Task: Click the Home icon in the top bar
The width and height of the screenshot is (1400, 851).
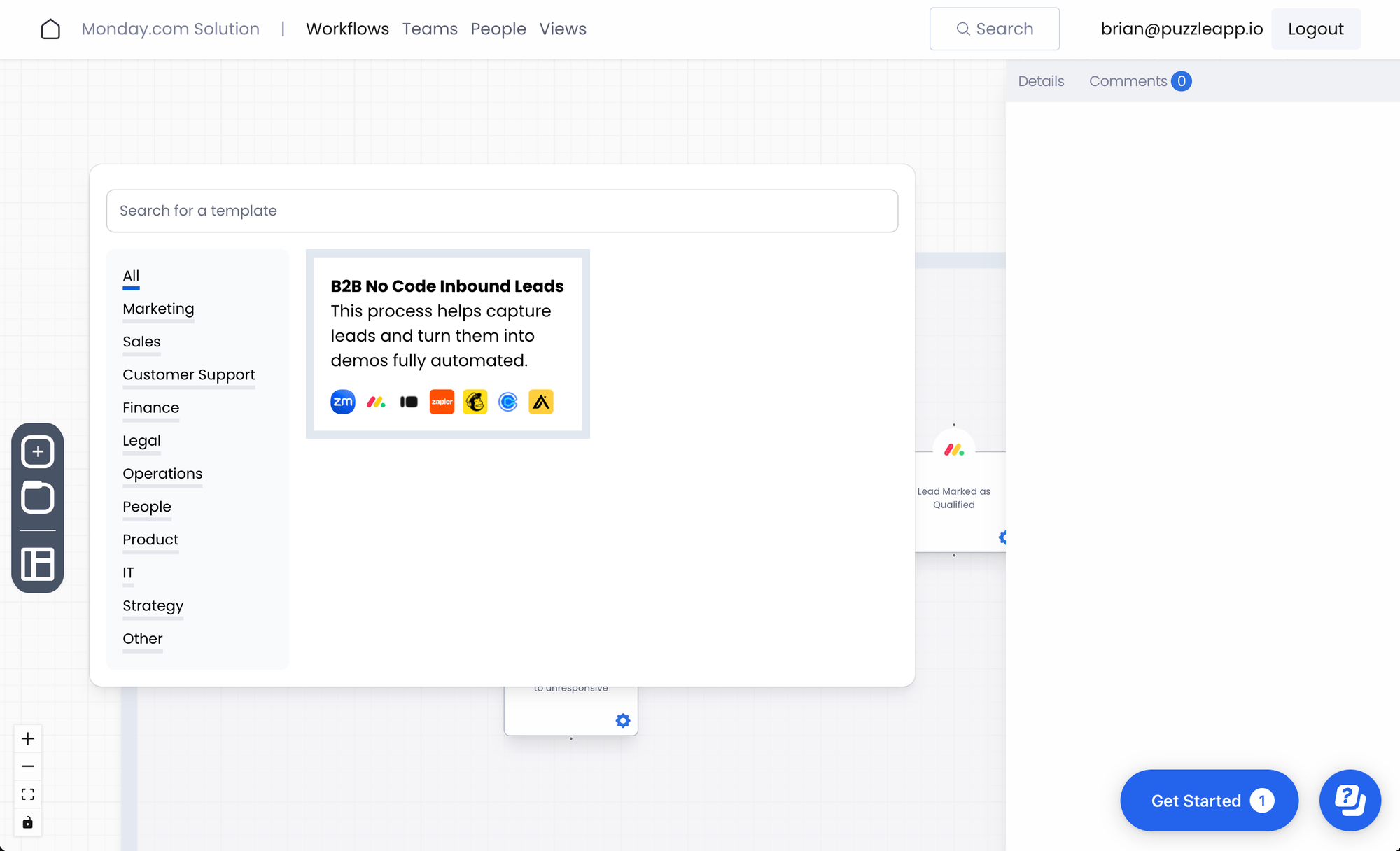Action: pos(50,29)
